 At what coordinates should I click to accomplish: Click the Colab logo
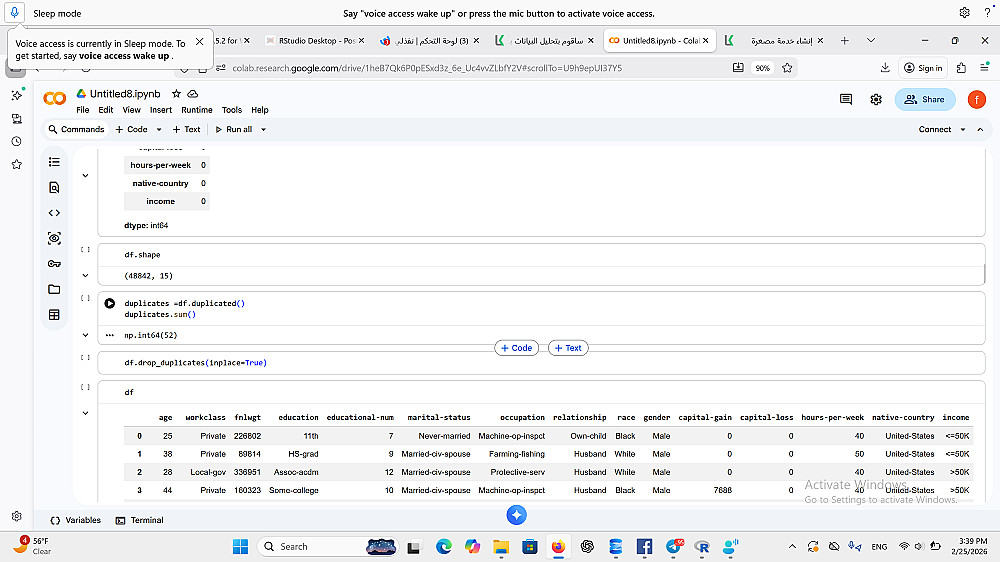coord(55,98)
